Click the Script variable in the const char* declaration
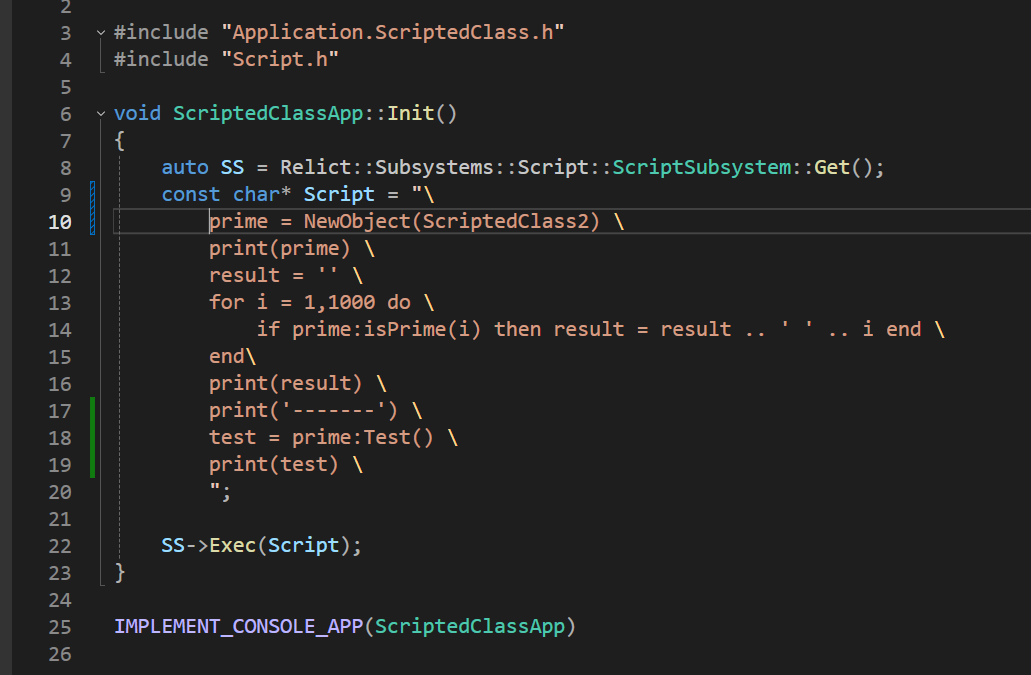The image size is (1031, 675). pyautogui.click(x=339, y=194)
